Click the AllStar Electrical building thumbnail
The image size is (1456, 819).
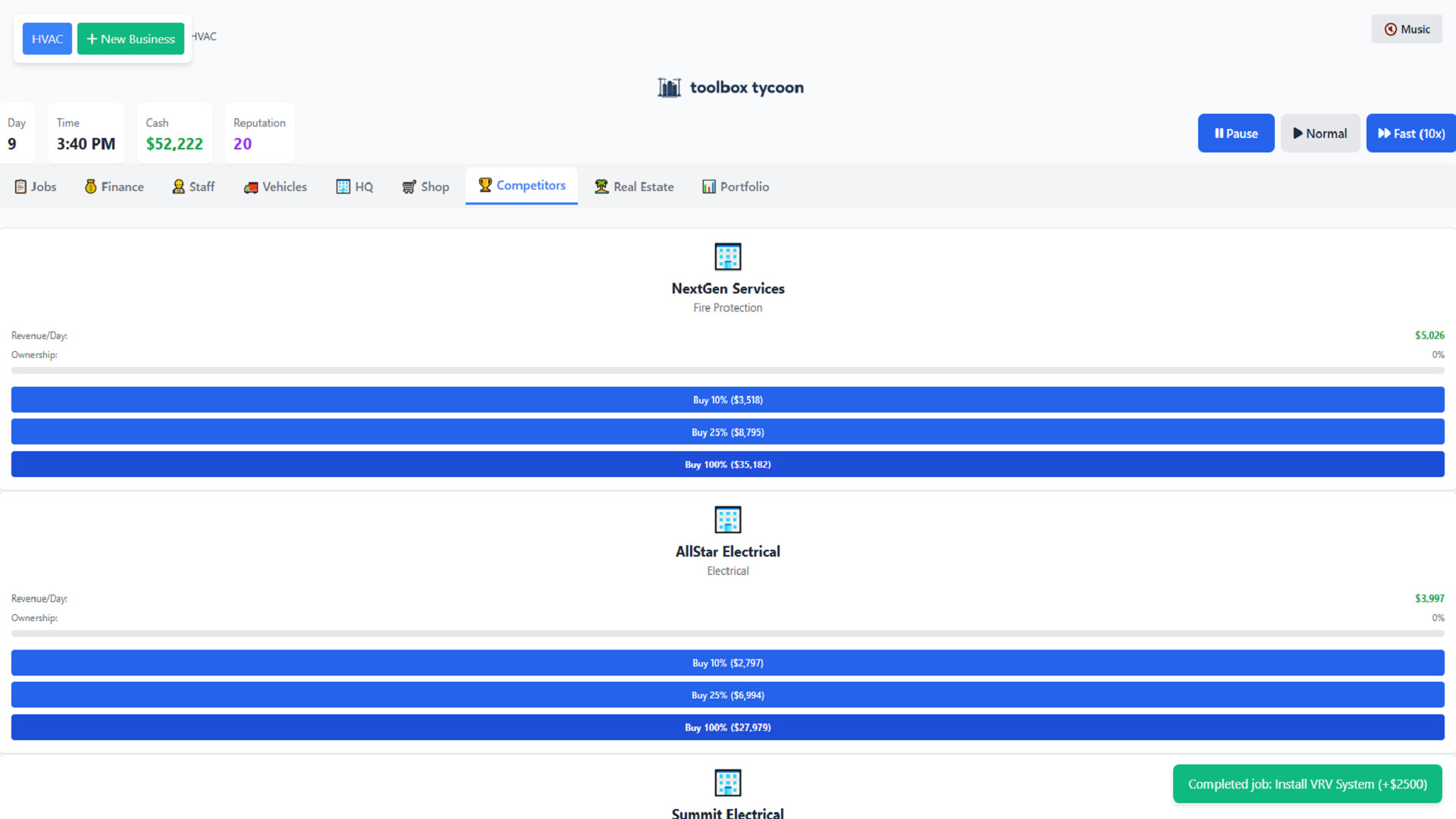pyautogui.click(x=728, y=519)
